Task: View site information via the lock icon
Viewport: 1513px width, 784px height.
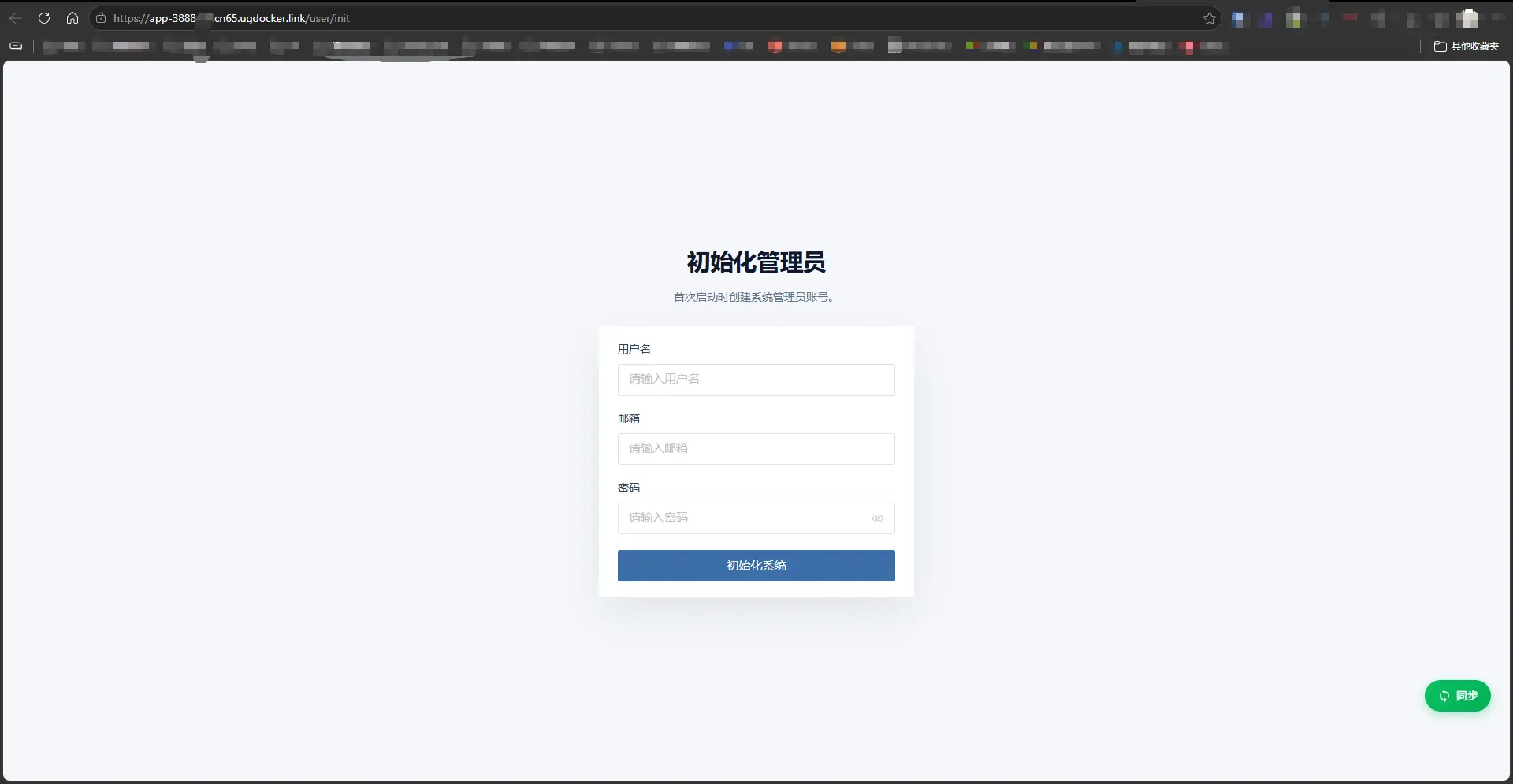Action: coord(101,18)
